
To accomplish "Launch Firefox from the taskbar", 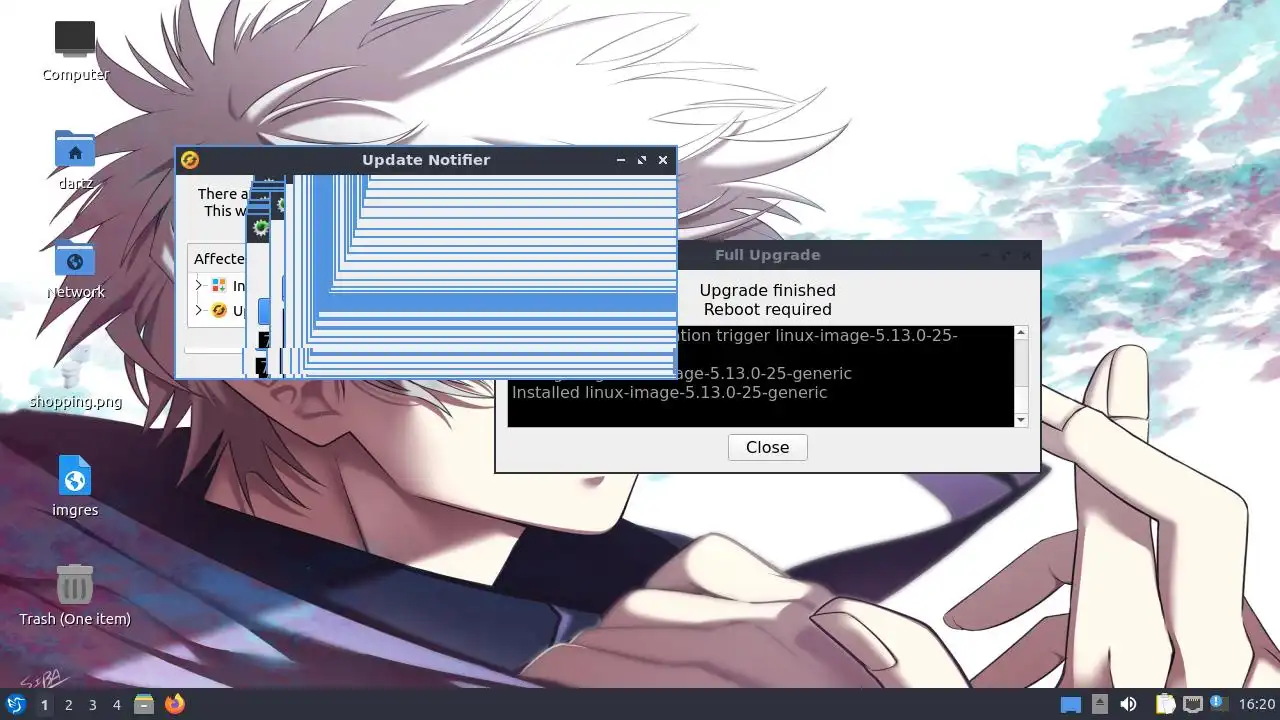I will tap(175, 705).
